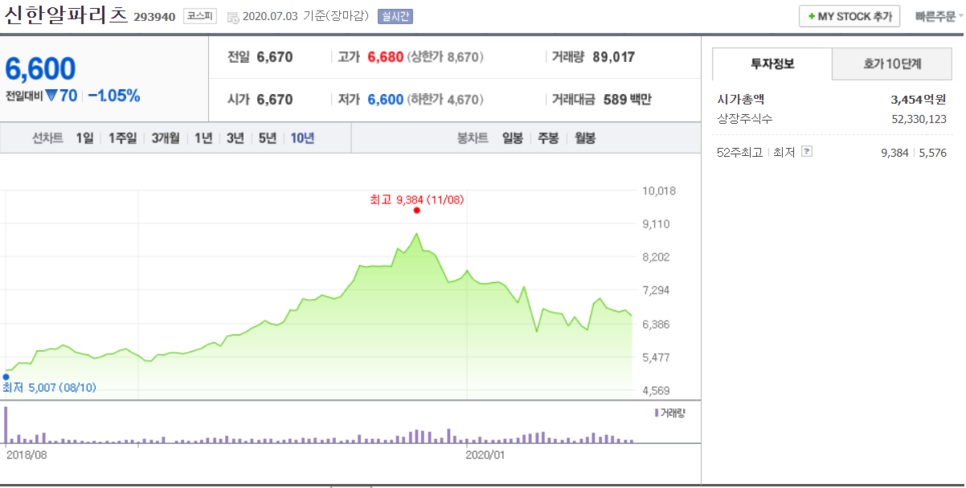This screenshot has height=488, width=966.
Task: Click the 시가 value 6,670
Action: point(275,99)
